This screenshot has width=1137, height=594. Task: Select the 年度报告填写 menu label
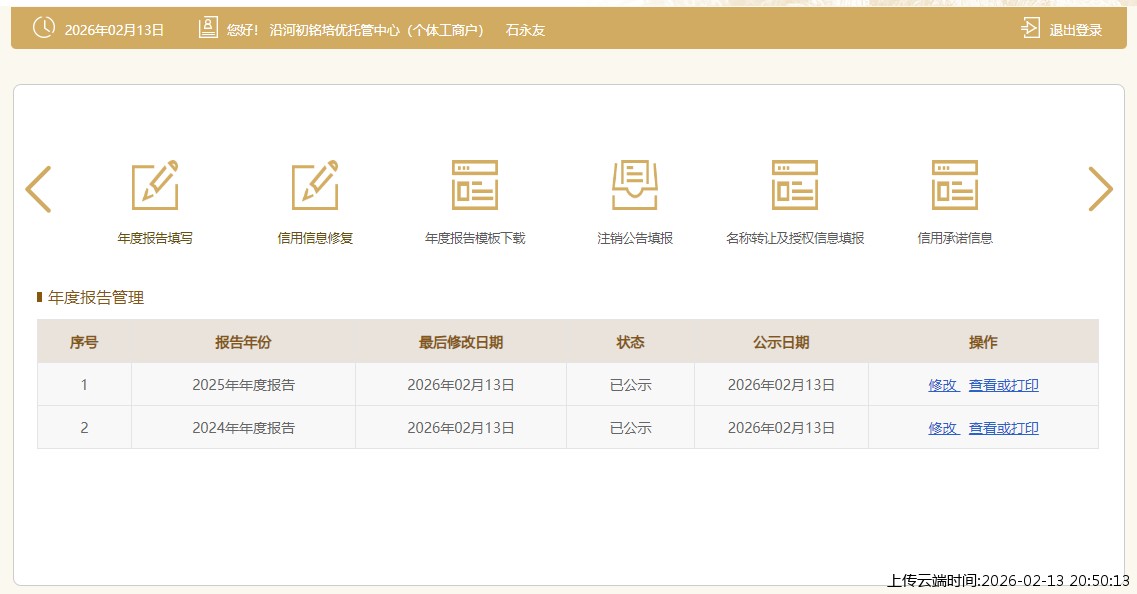point(155,238)
